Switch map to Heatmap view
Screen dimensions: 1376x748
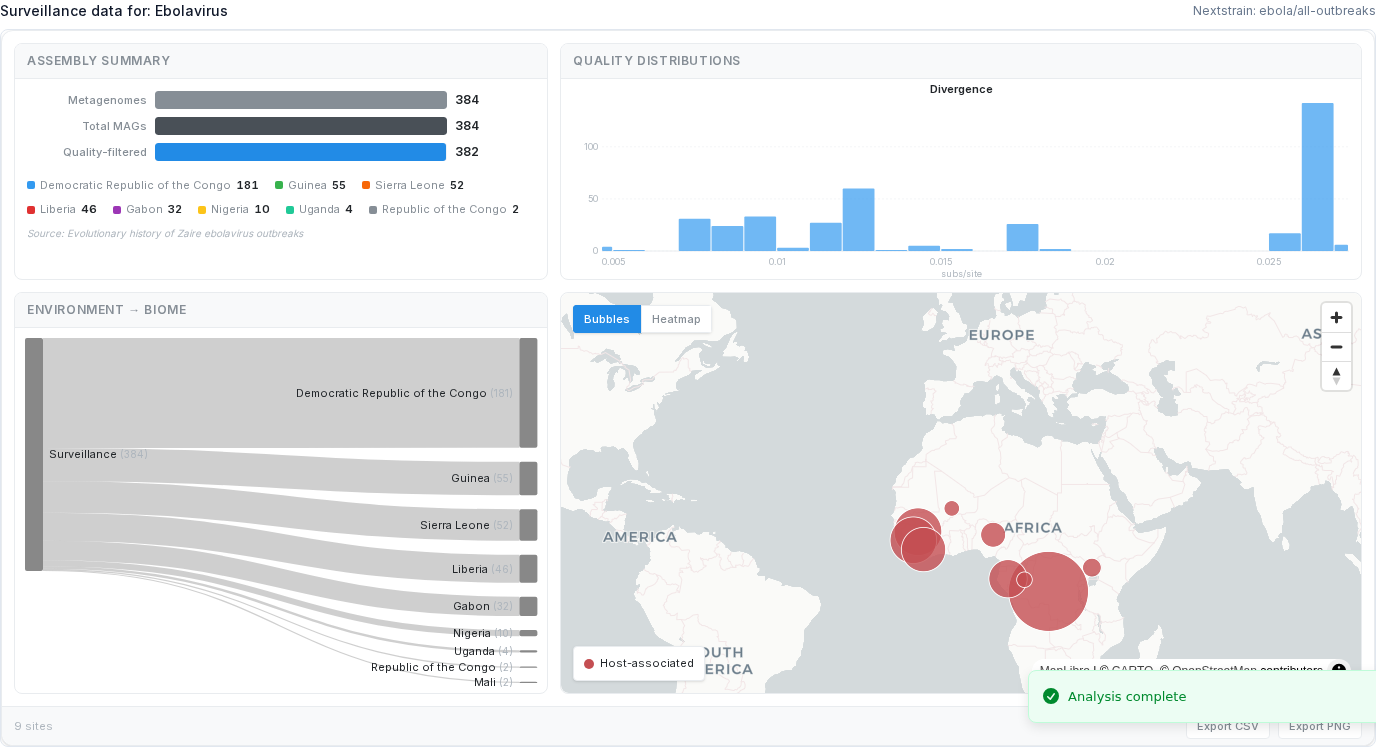pyautogui.click(x=676, y=319)
